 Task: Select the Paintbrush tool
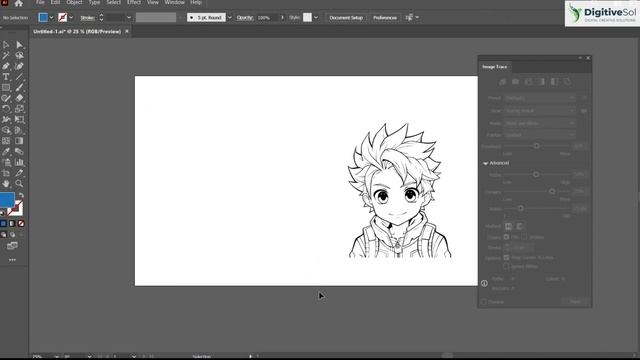click(19, 87)
